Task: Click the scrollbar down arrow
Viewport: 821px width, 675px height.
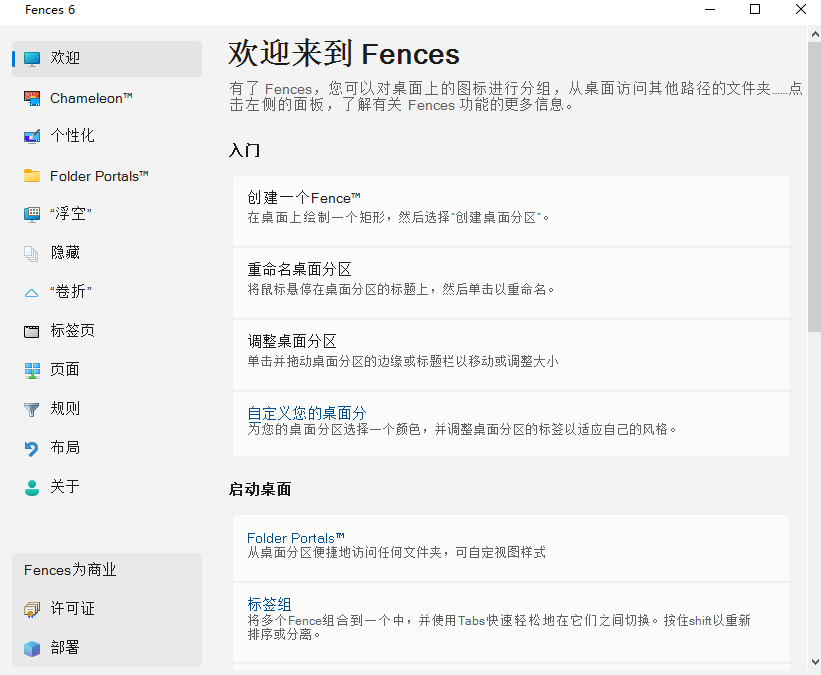Action: (x=815, y=662)
